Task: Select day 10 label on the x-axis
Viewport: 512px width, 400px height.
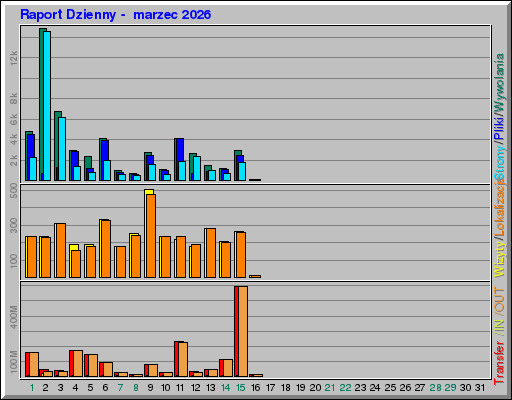Action: tap(165, 388)
